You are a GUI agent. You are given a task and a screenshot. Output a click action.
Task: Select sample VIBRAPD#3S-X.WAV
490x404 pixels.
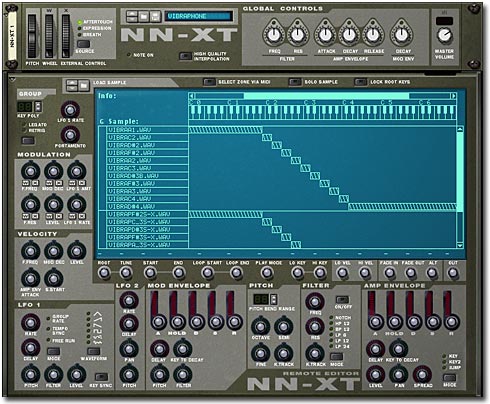(x=147, y=230)
